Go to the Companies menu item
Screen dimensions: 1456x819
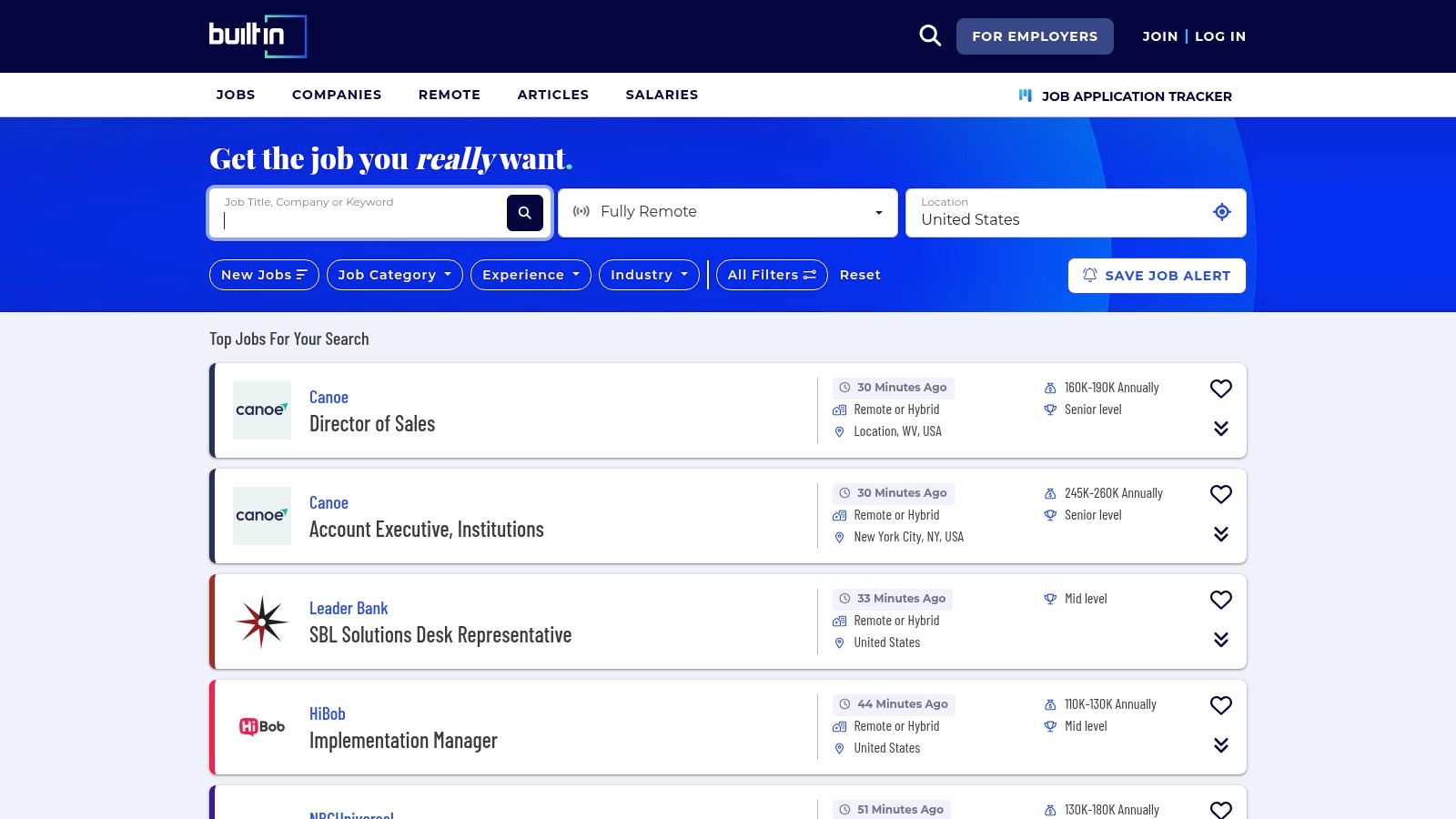click(337, 95)
